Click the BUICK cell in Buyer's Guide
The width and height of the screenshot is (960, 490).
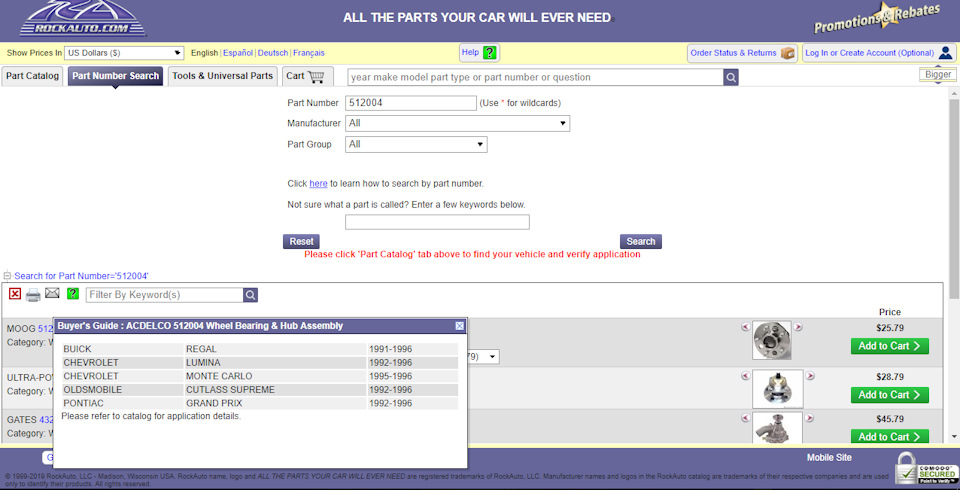click(123, 349)
